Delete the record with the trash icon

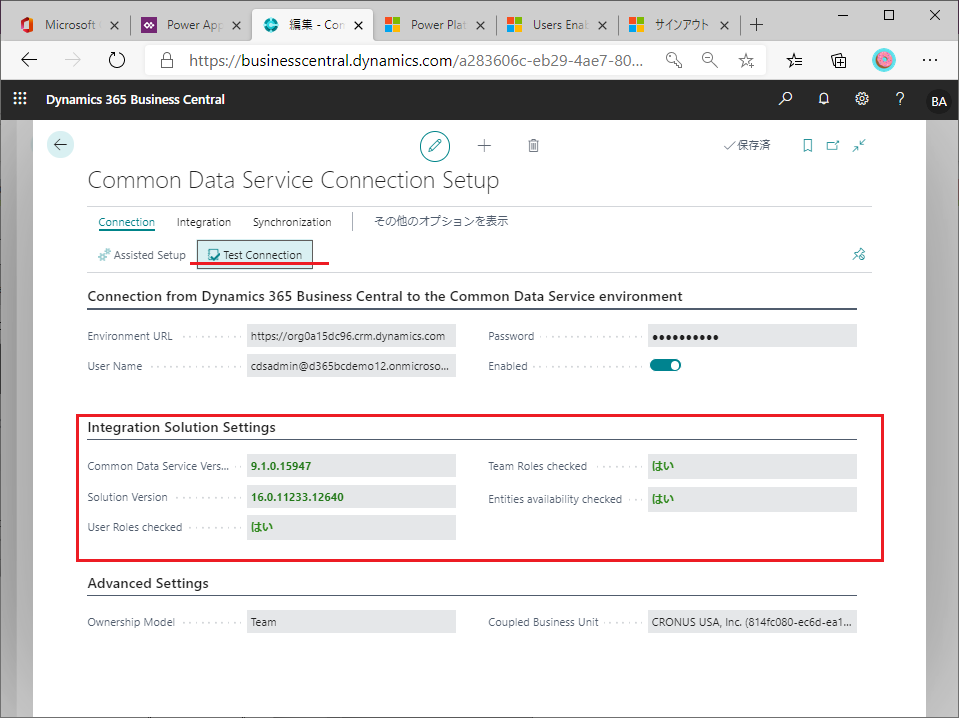pos(533,146)
